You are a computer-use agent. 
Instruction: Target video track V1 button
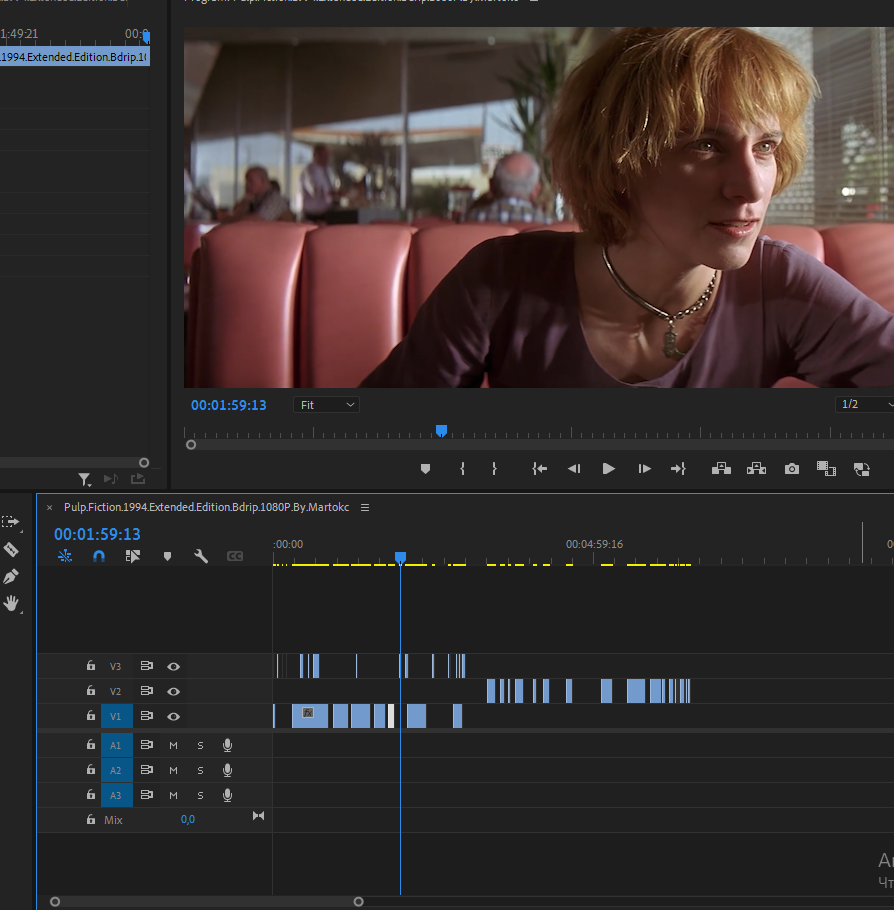[x=117, y=716]
